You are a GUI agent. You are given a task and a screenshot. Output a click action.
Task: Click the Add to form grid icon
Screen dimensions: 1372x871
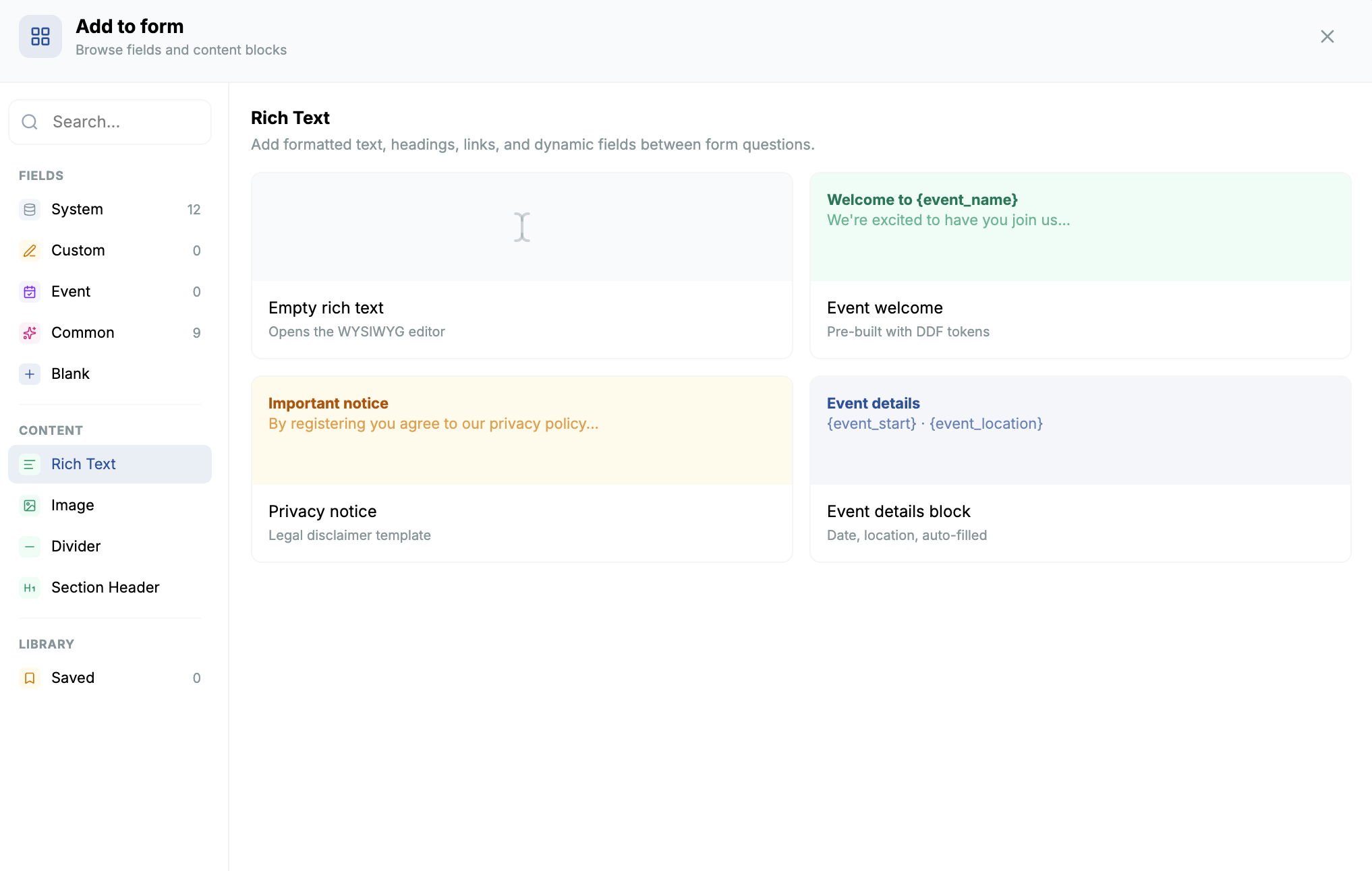(x=40, y=36)
